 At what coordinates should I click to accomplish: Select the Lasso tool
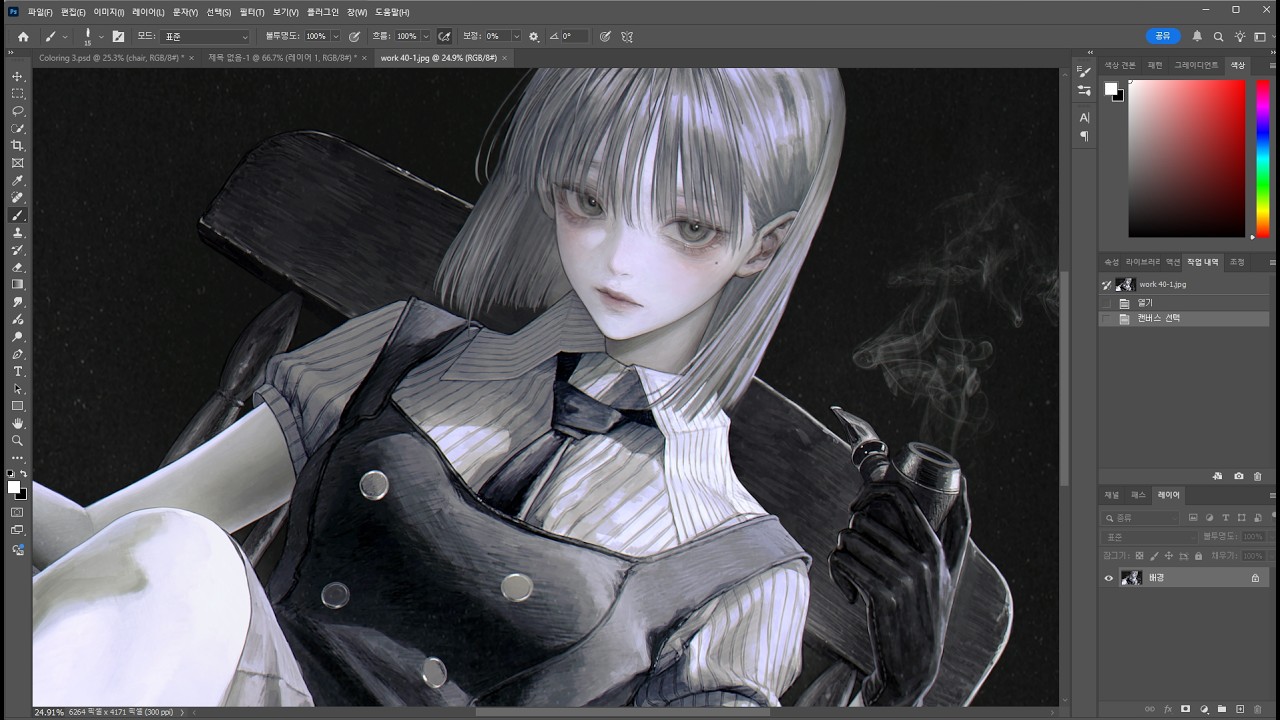click(x=17, y=111)
